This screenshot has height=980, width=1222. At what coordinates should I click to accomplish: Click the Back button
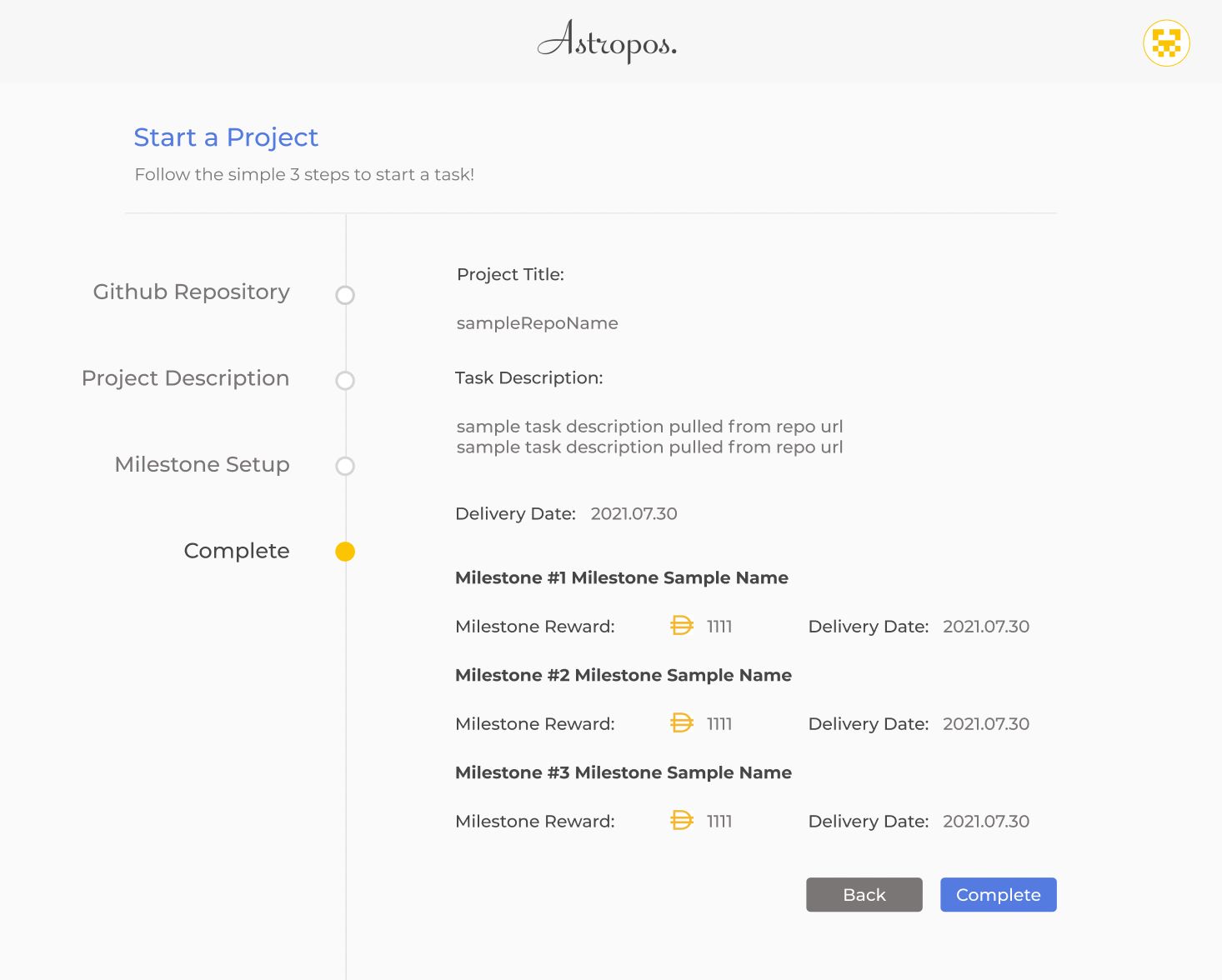coord(864,895)
